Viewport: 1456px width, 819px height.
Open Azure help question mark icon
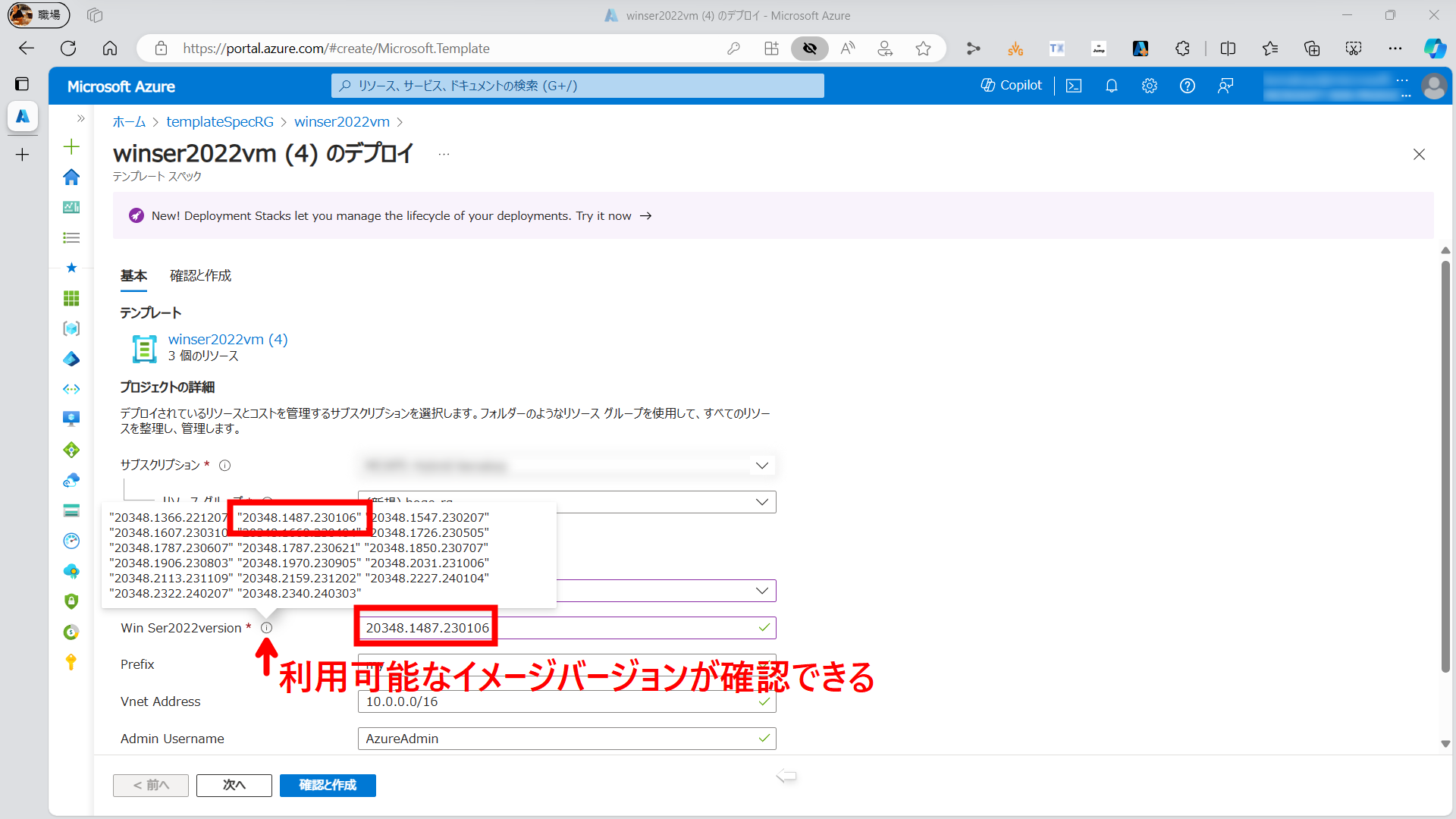click(x=1188, y=86)
